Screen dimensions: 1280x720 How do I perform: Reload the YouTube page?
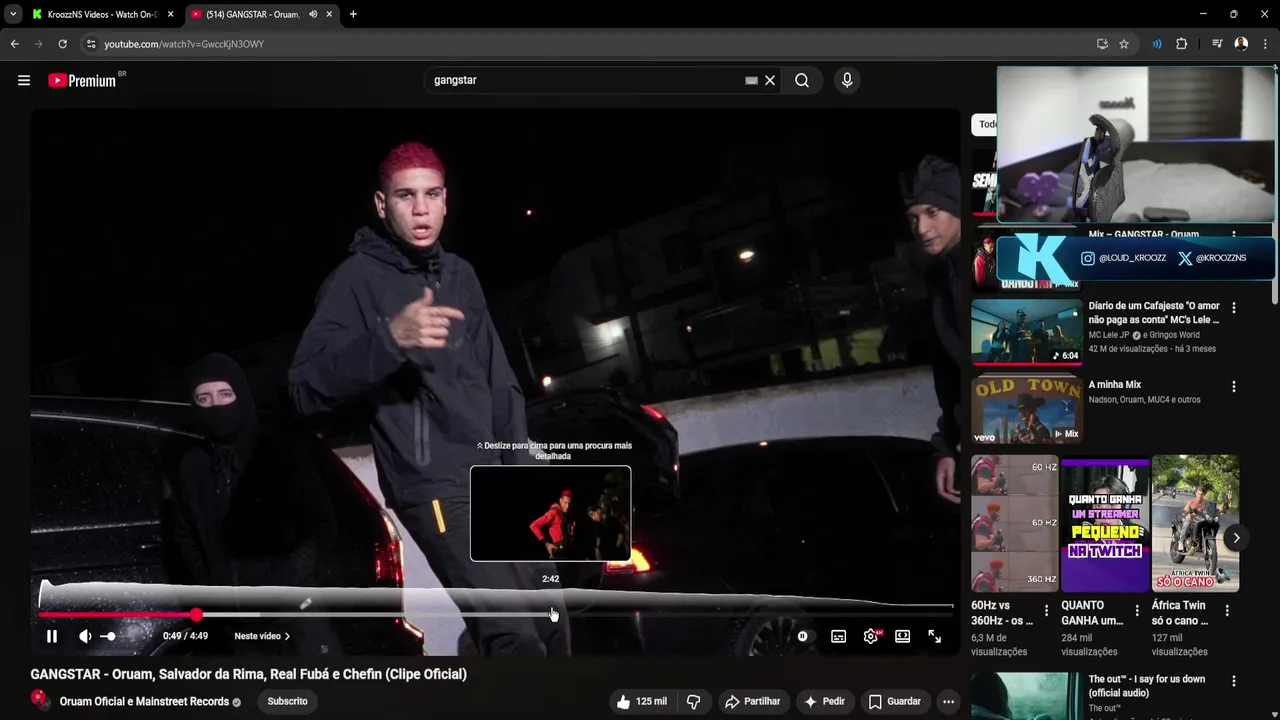[62, 44]
